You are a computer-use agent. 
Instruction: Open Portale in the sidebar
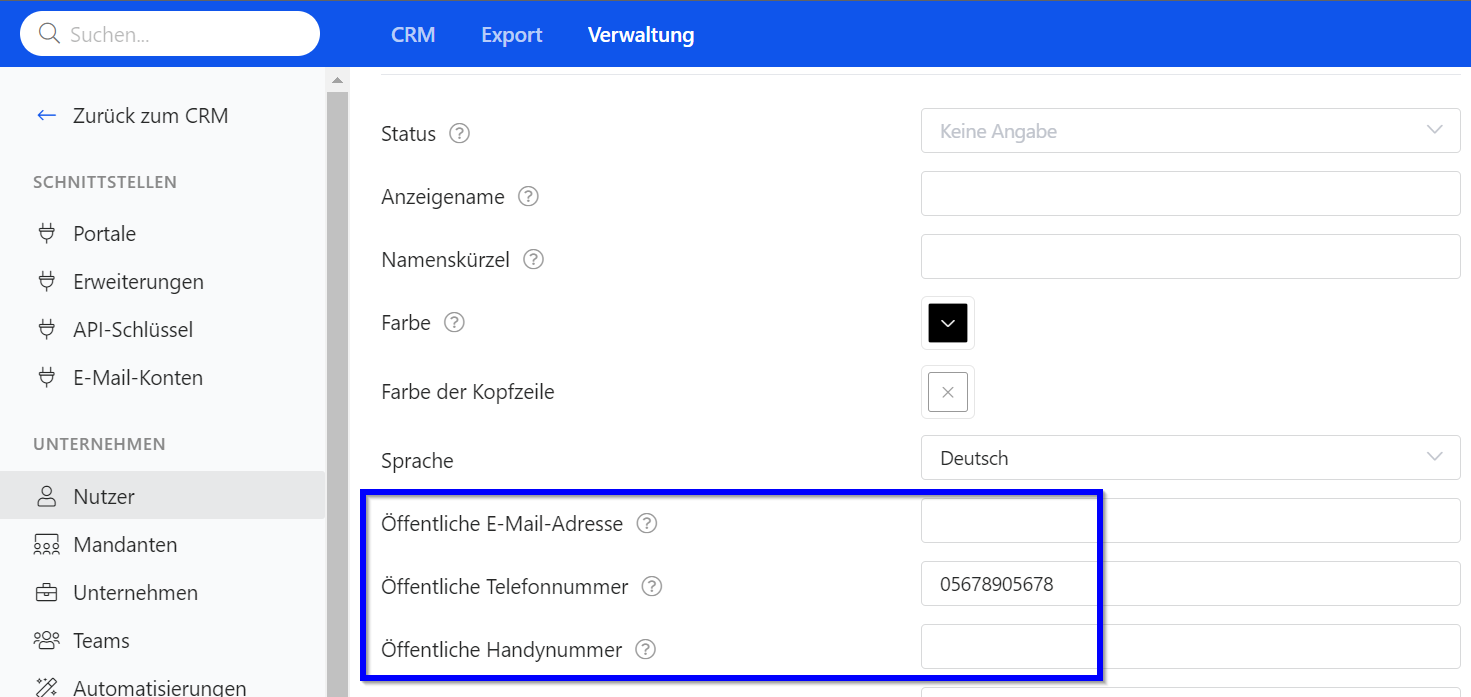click(104, 234)
